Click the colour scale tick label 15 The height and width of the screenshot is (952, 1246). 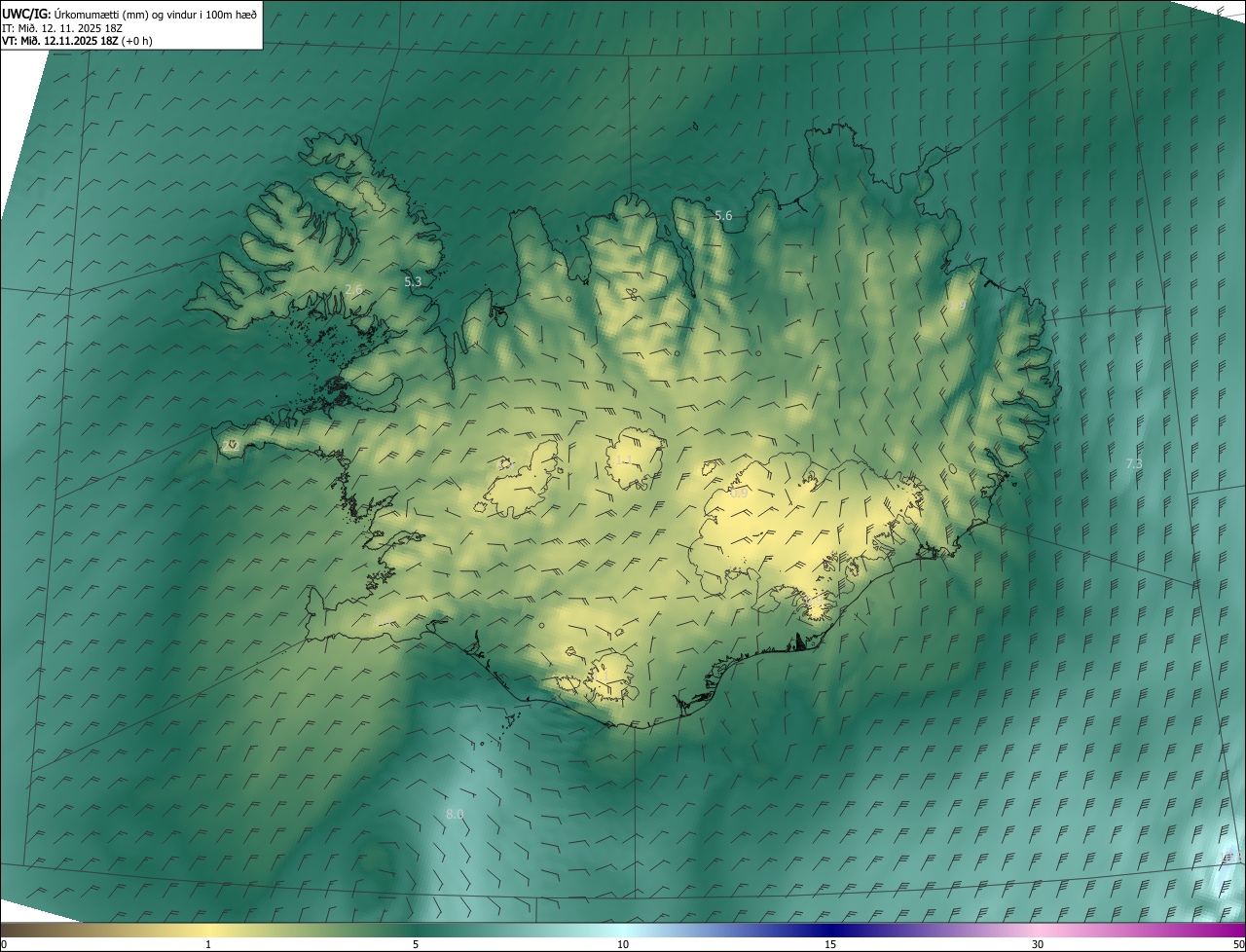(x=830, y=944)
